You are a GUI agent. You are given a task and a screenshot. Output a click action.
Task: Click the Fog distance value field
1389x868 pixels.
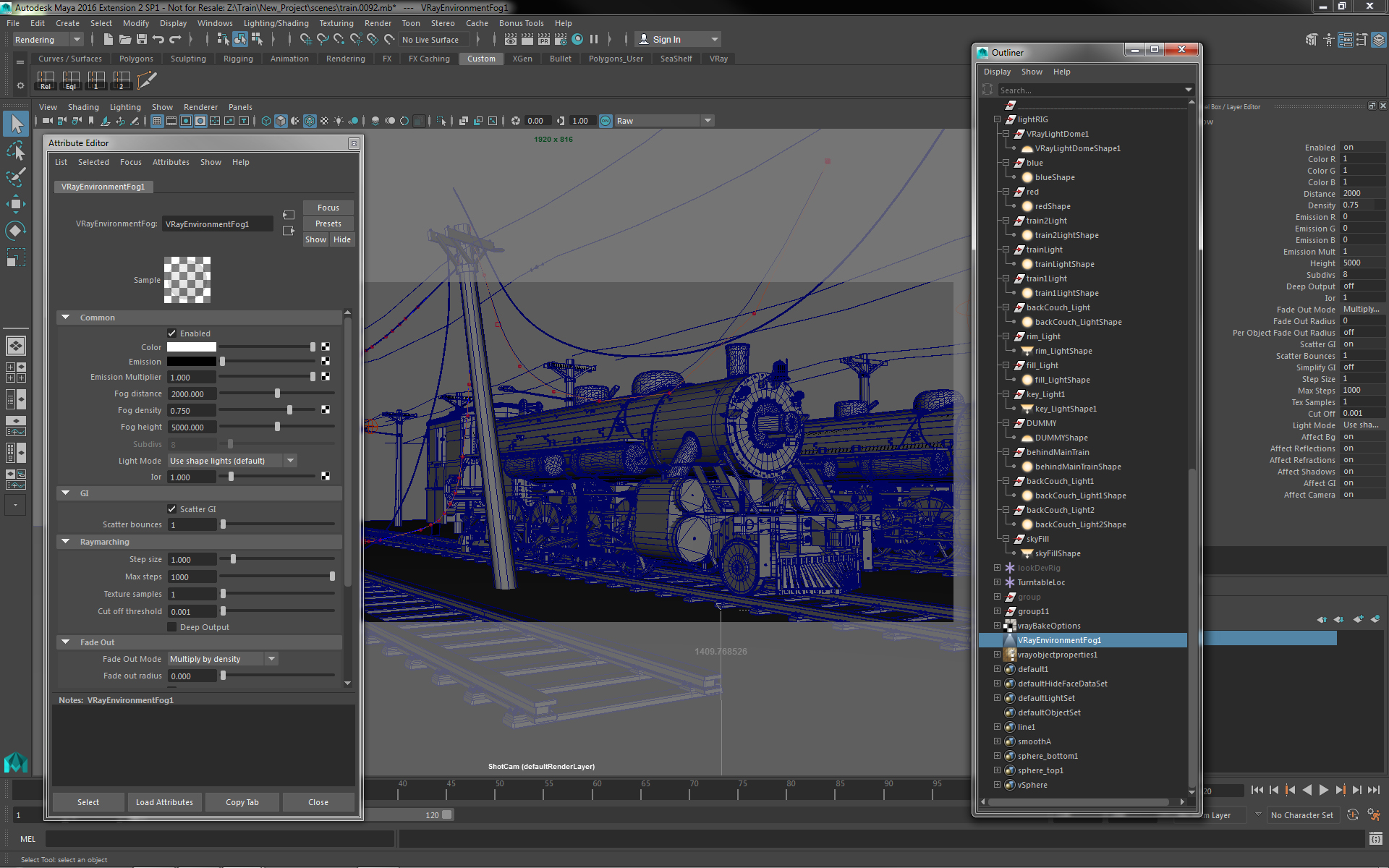pyautogui.click(x=192, y=393)
